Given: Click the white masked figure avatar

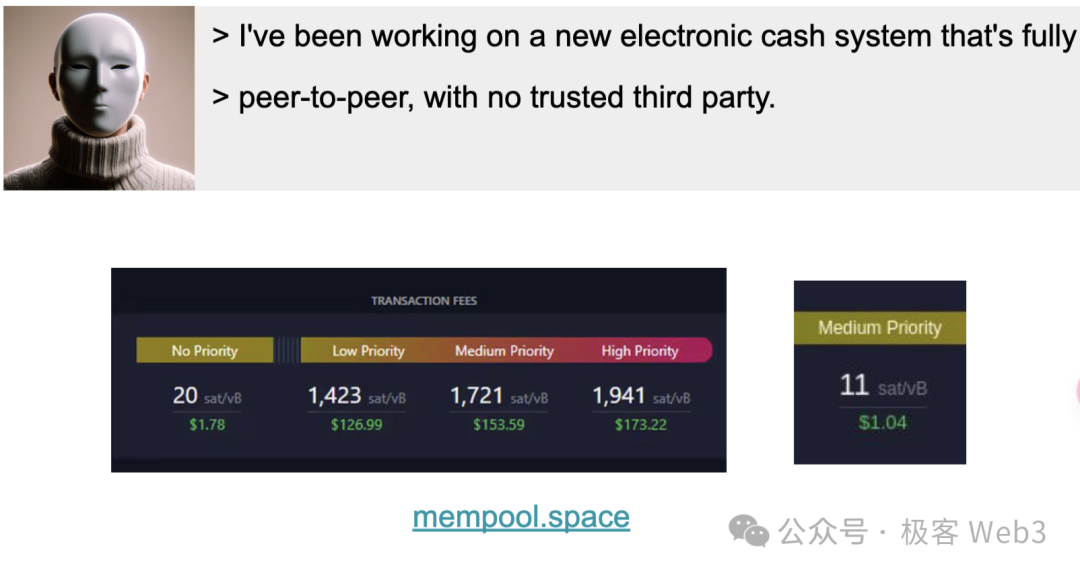Looking at the screenshot, I should pyautogui.click(x=99, y=98).
